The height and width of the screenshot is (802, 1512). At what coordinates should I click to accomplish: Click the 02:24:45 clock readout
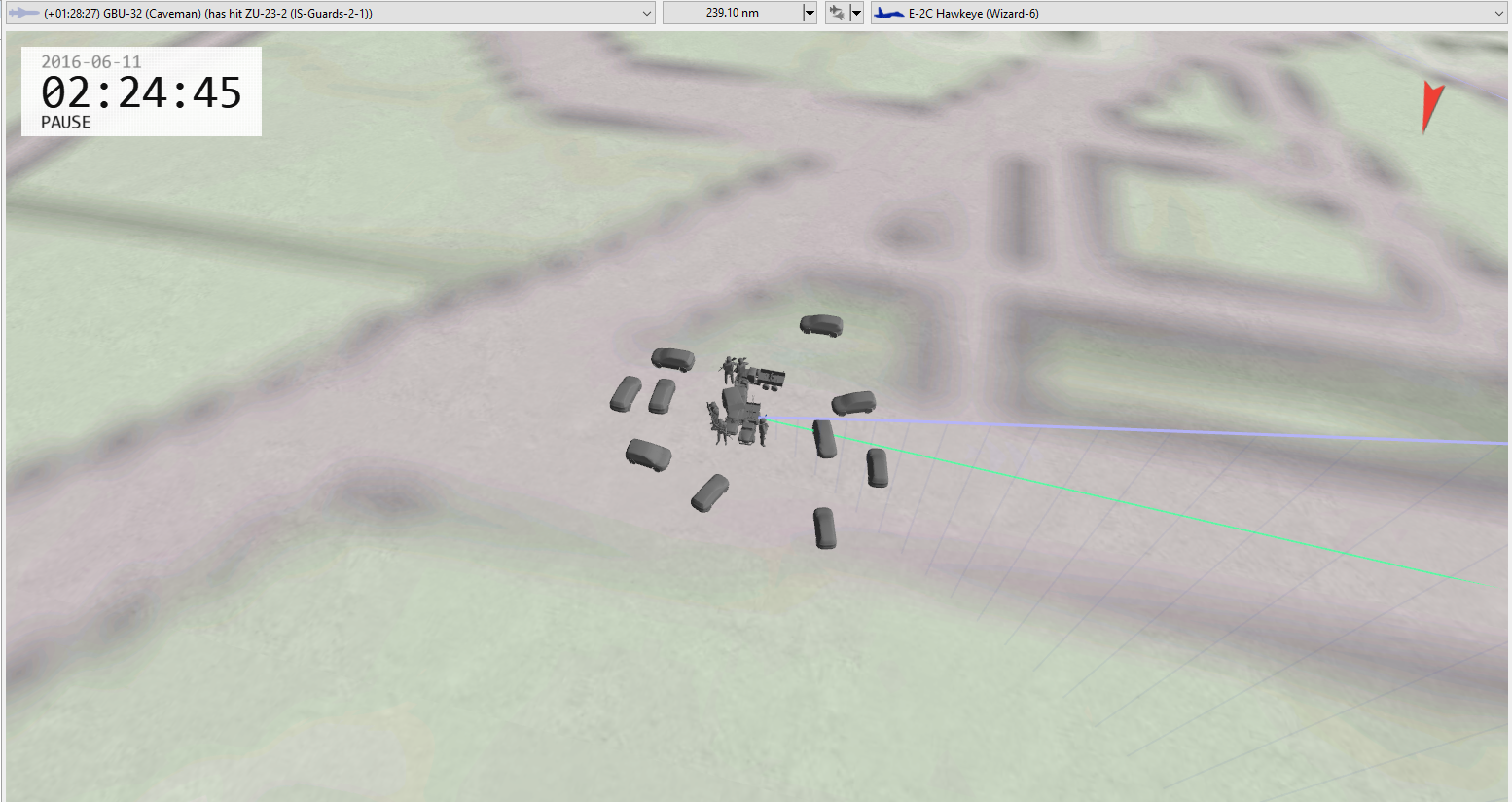[141, 93]
